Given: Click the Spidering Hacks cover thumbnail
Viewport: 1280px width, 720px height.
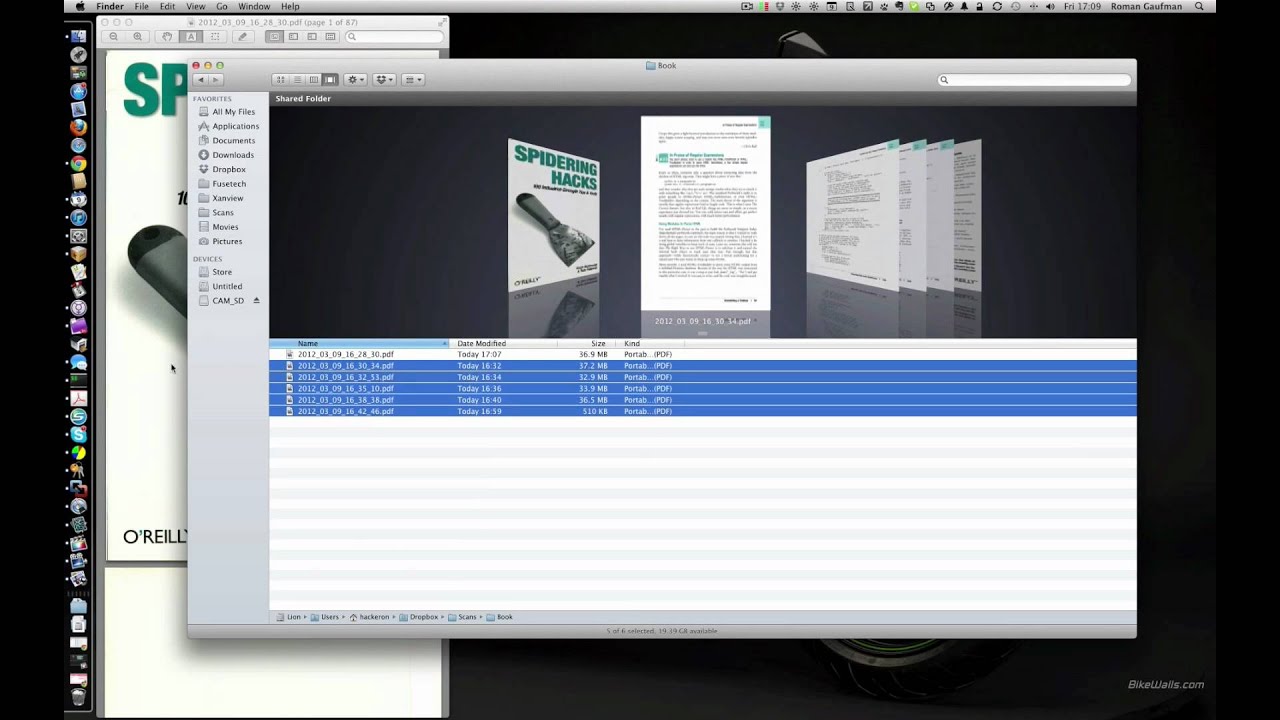Looking at the screenshot, I should (x=555, y=218).
